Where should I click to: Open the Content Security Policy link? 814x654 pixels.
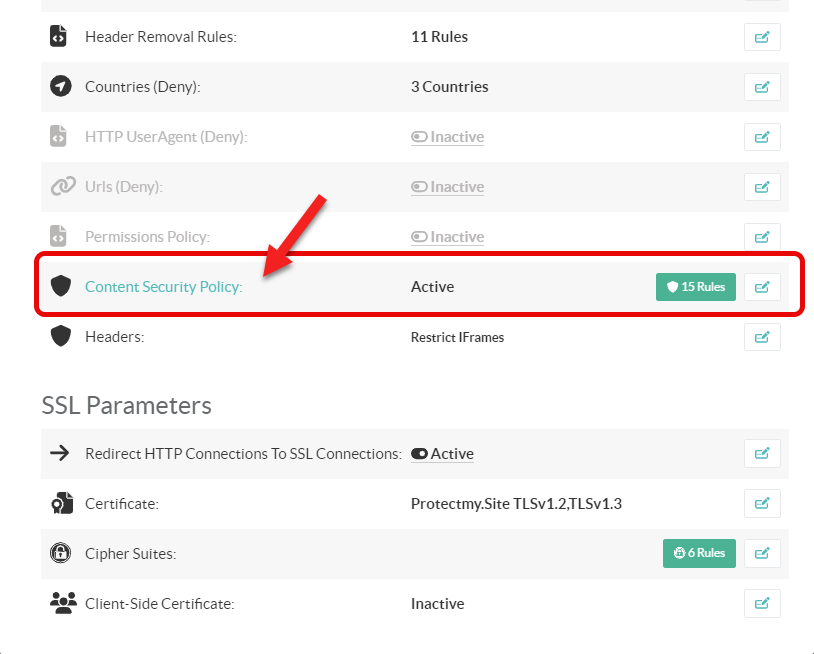(x=163, y=287)
